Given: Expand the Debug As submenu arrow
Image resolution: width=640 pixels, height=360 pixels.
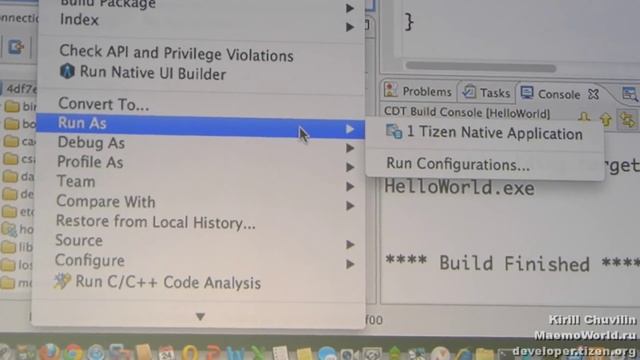Looking at the screenshot, I should click(x=350, y=148).
